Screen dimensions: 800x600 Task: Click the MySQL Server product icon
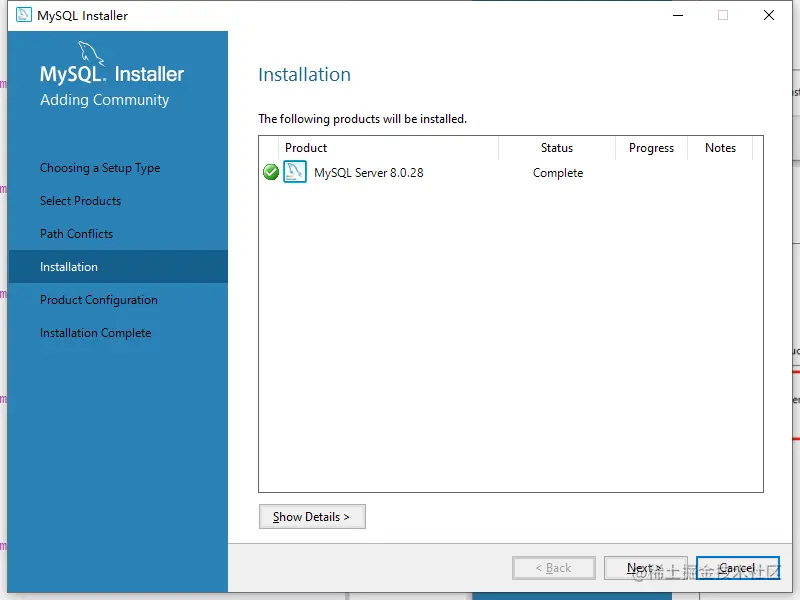click(x=295, y=172)
